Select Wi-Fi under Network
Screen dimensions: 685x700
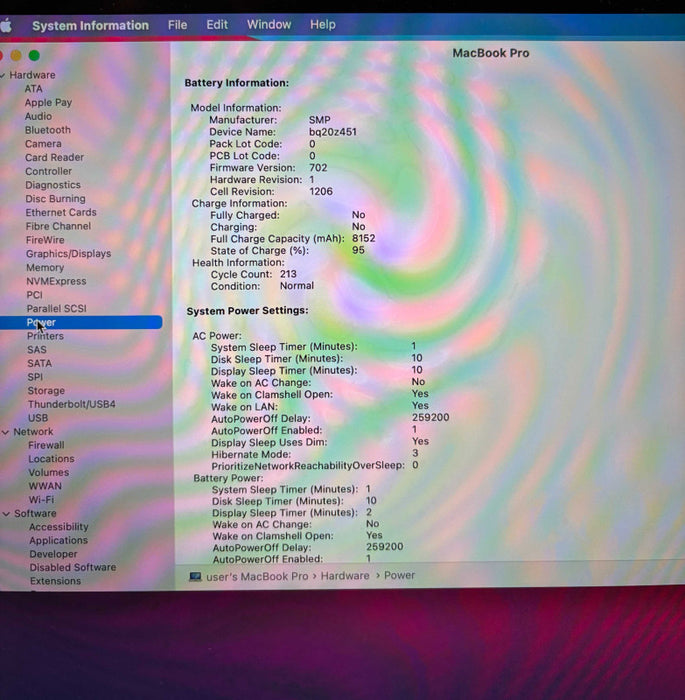[41, 500]
